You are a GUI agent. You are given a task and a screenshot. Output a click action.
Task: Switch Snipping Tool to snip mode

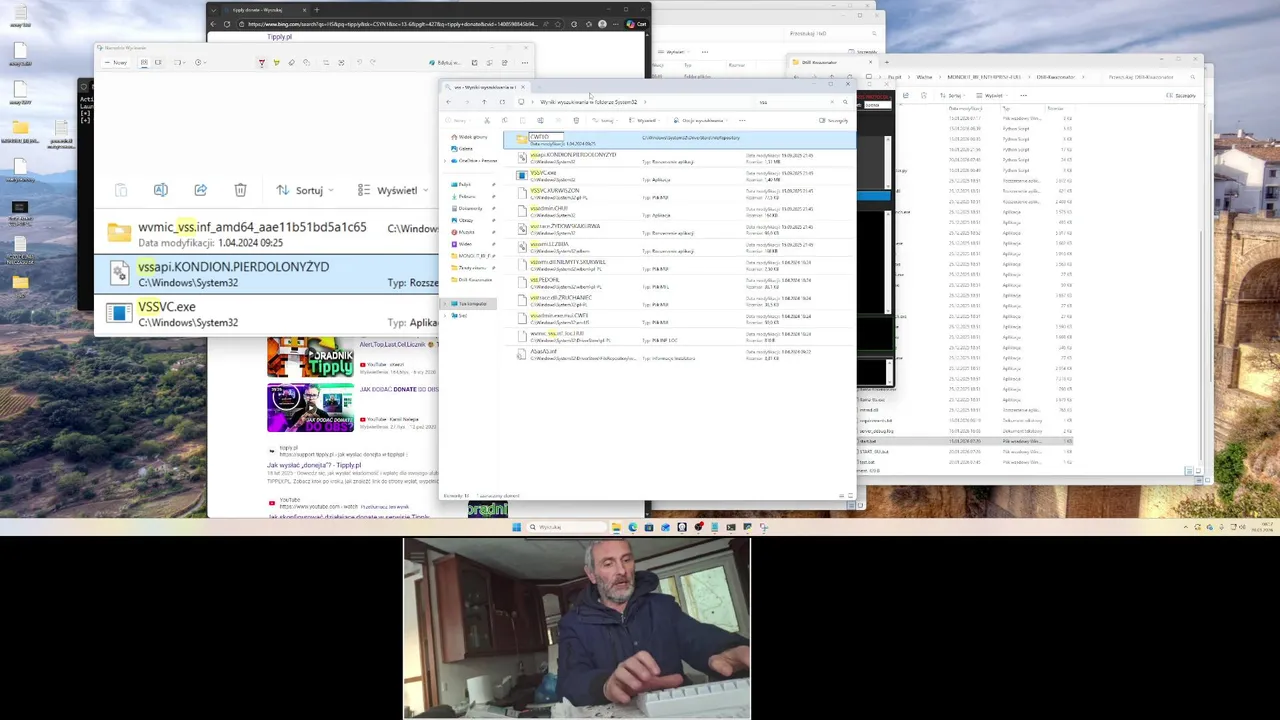(144, 63)
